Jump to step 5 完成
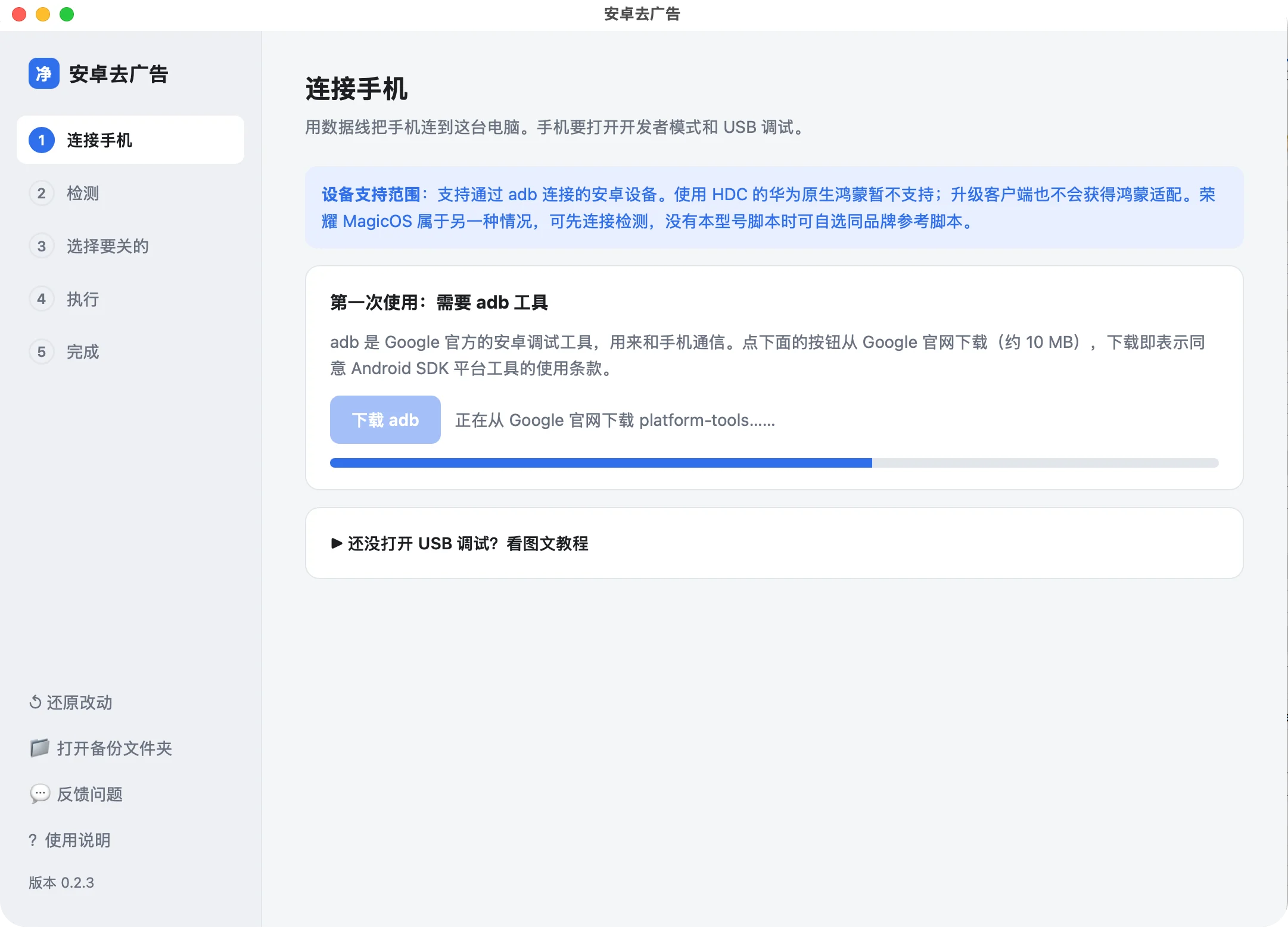1288x927 pixels. click(130, 351)
